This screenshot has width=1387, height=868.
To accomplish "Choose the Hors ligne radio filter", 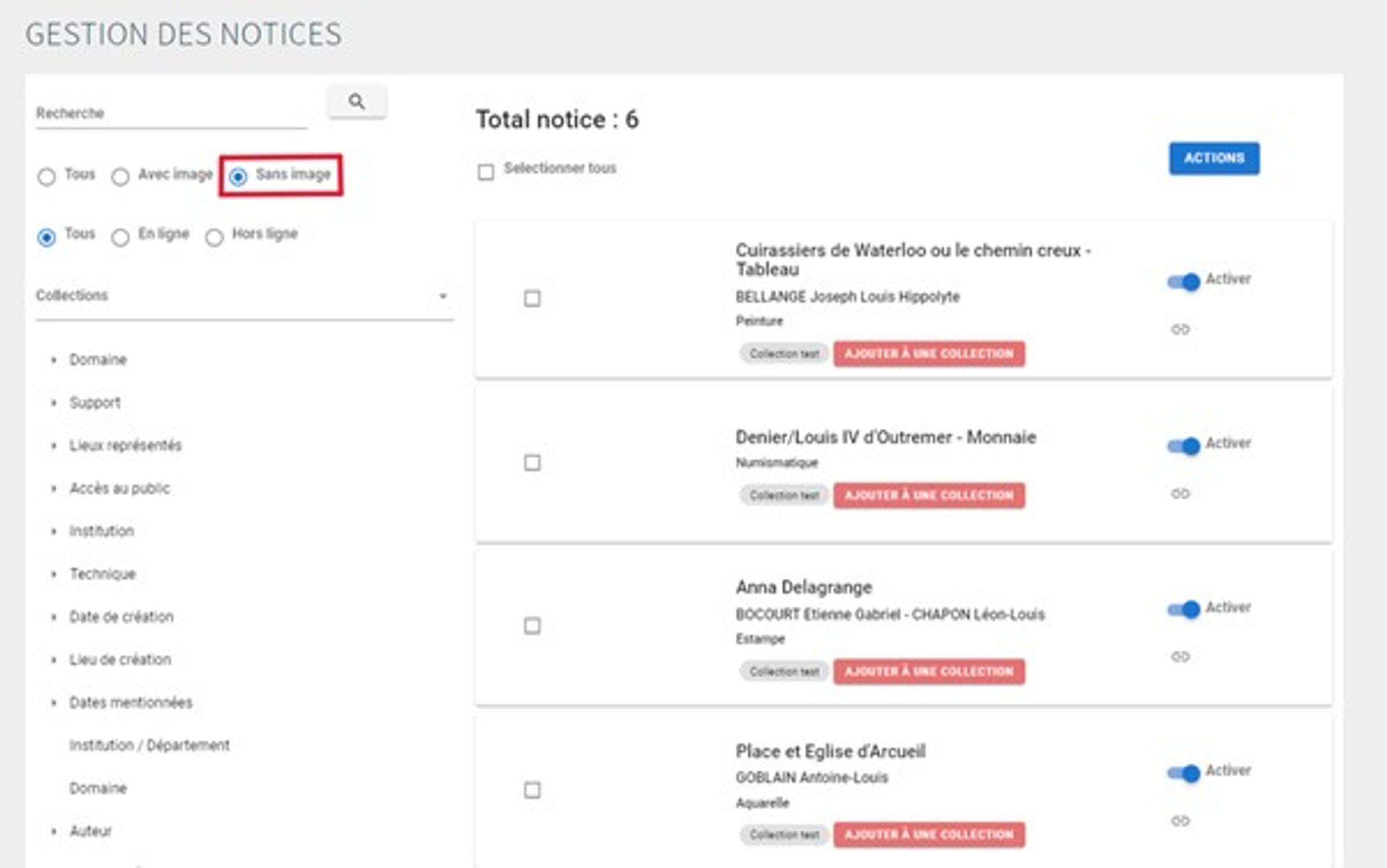I will (214, 237).
